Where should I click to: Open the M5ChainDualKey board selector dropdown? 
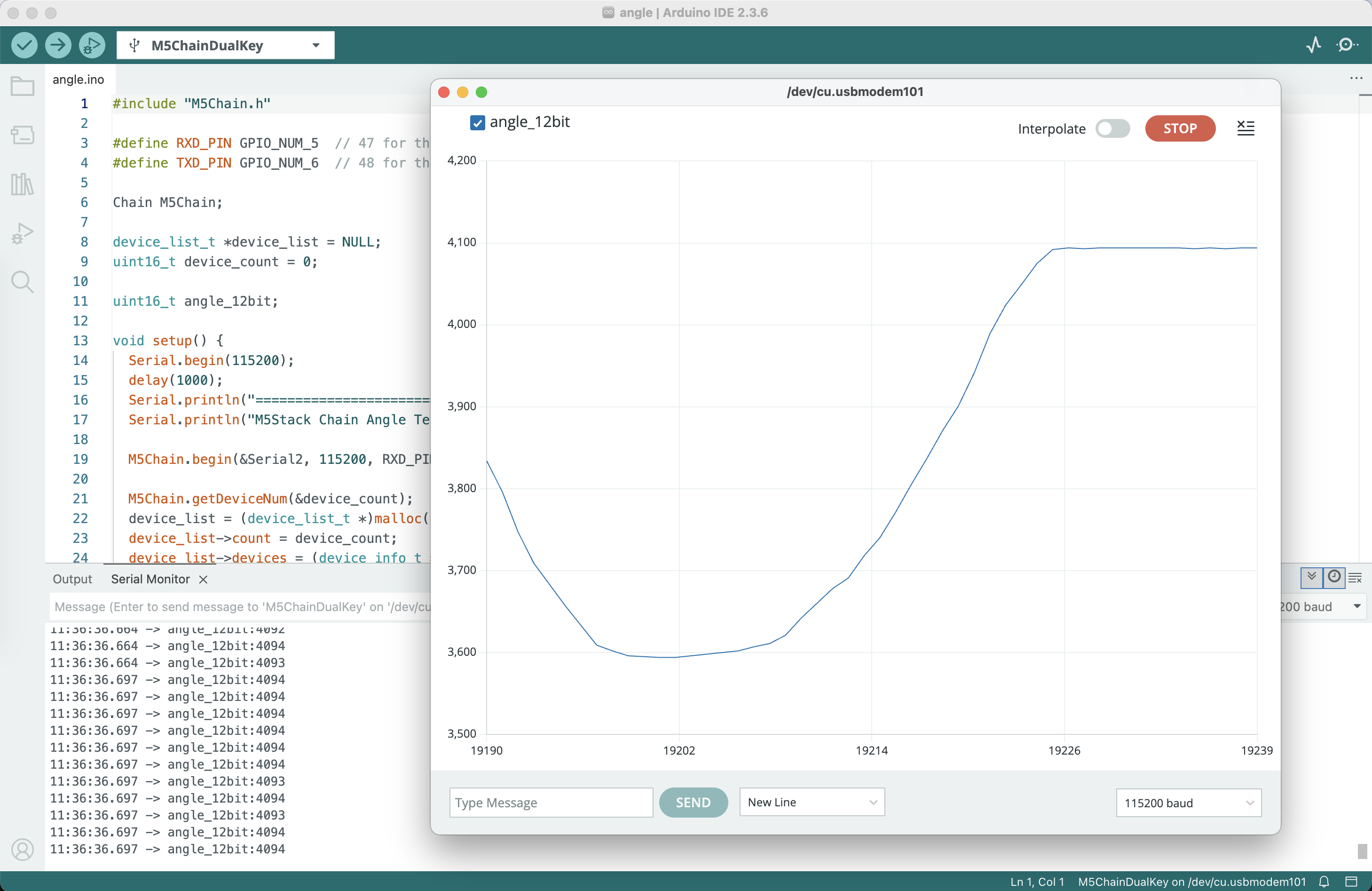[x=225, y=46]
